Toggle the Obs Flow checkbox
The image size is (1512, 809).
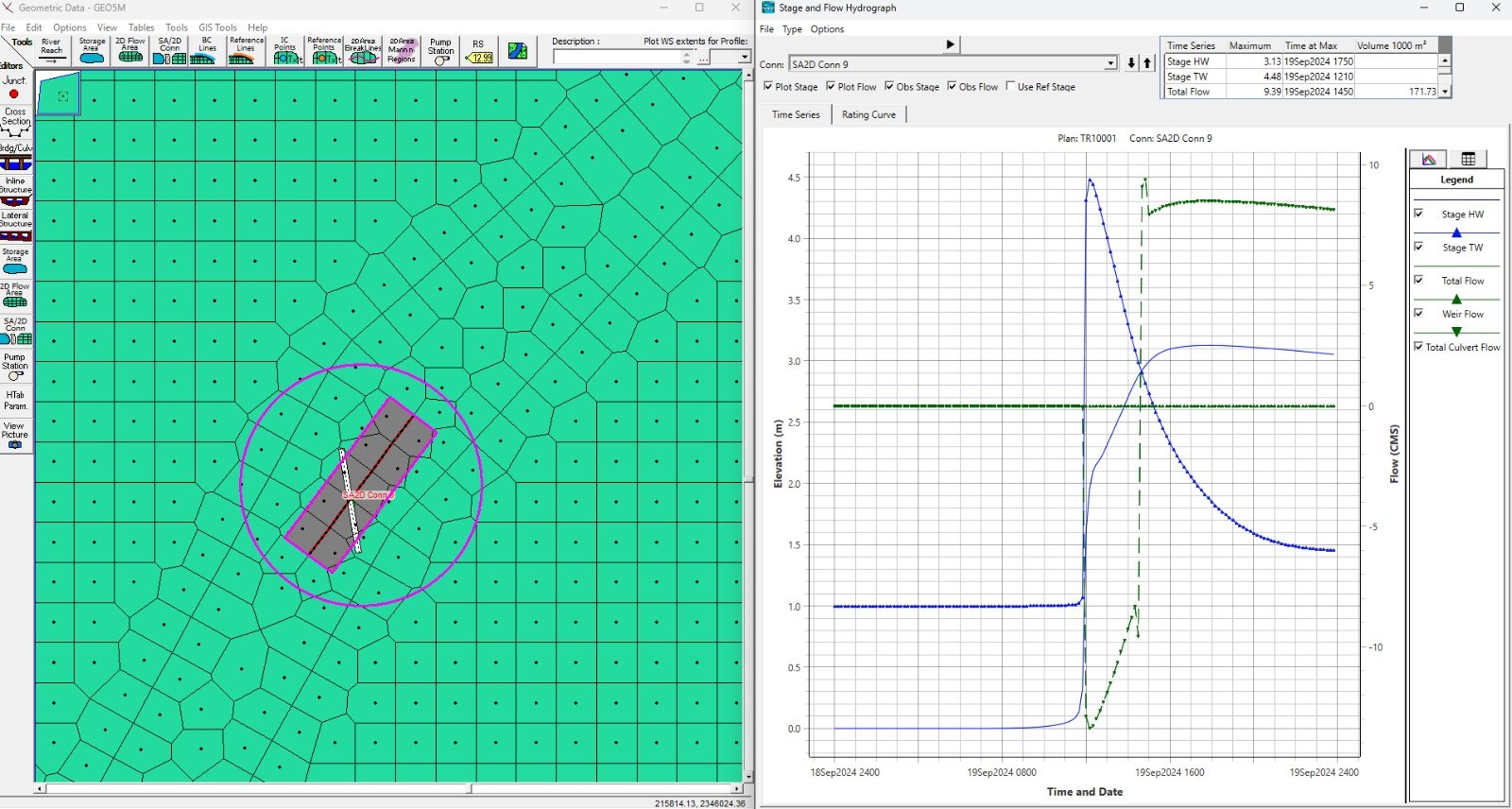pos(952,86)
